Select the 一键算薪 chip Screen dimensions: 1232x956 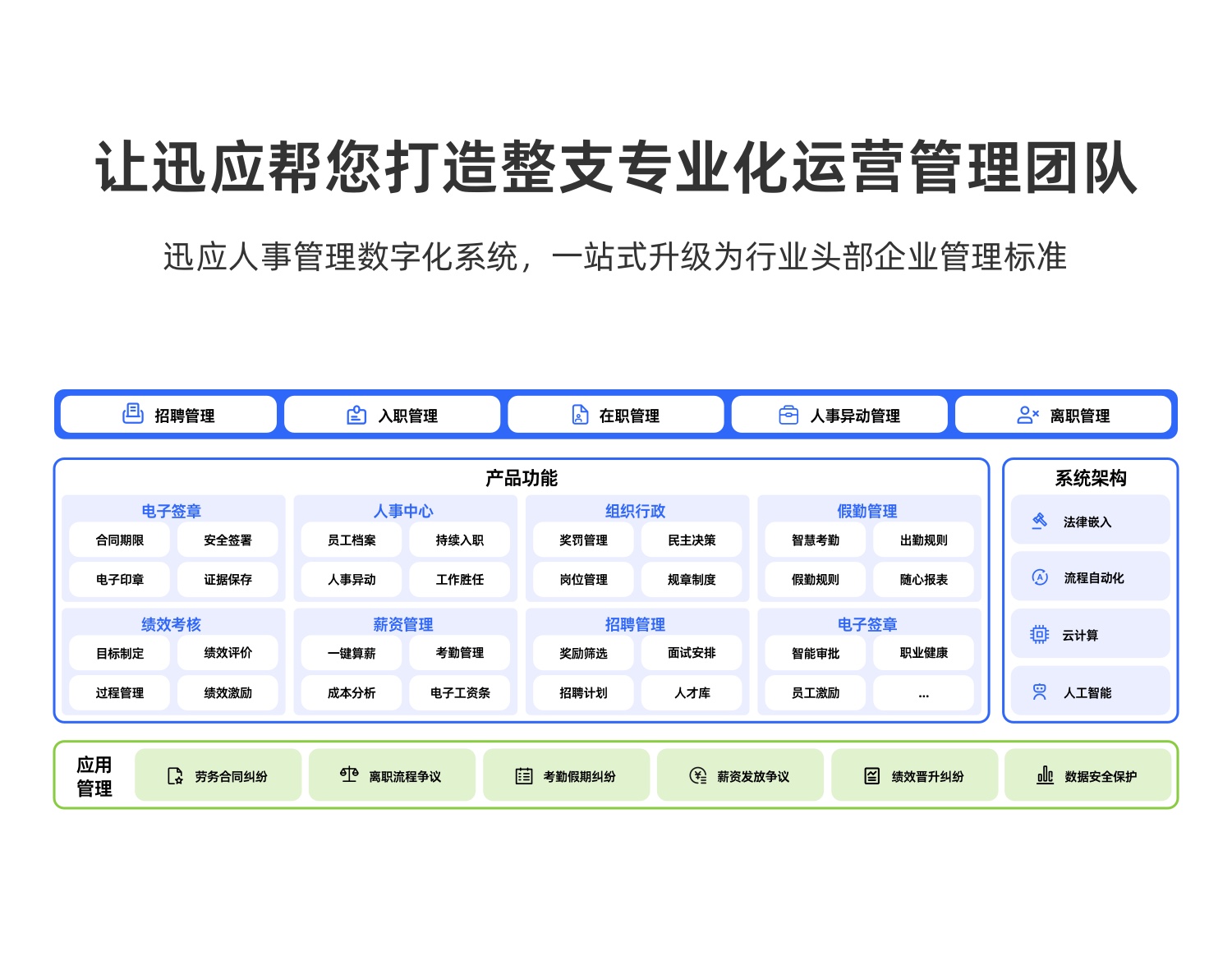click(x=352, y=654)
